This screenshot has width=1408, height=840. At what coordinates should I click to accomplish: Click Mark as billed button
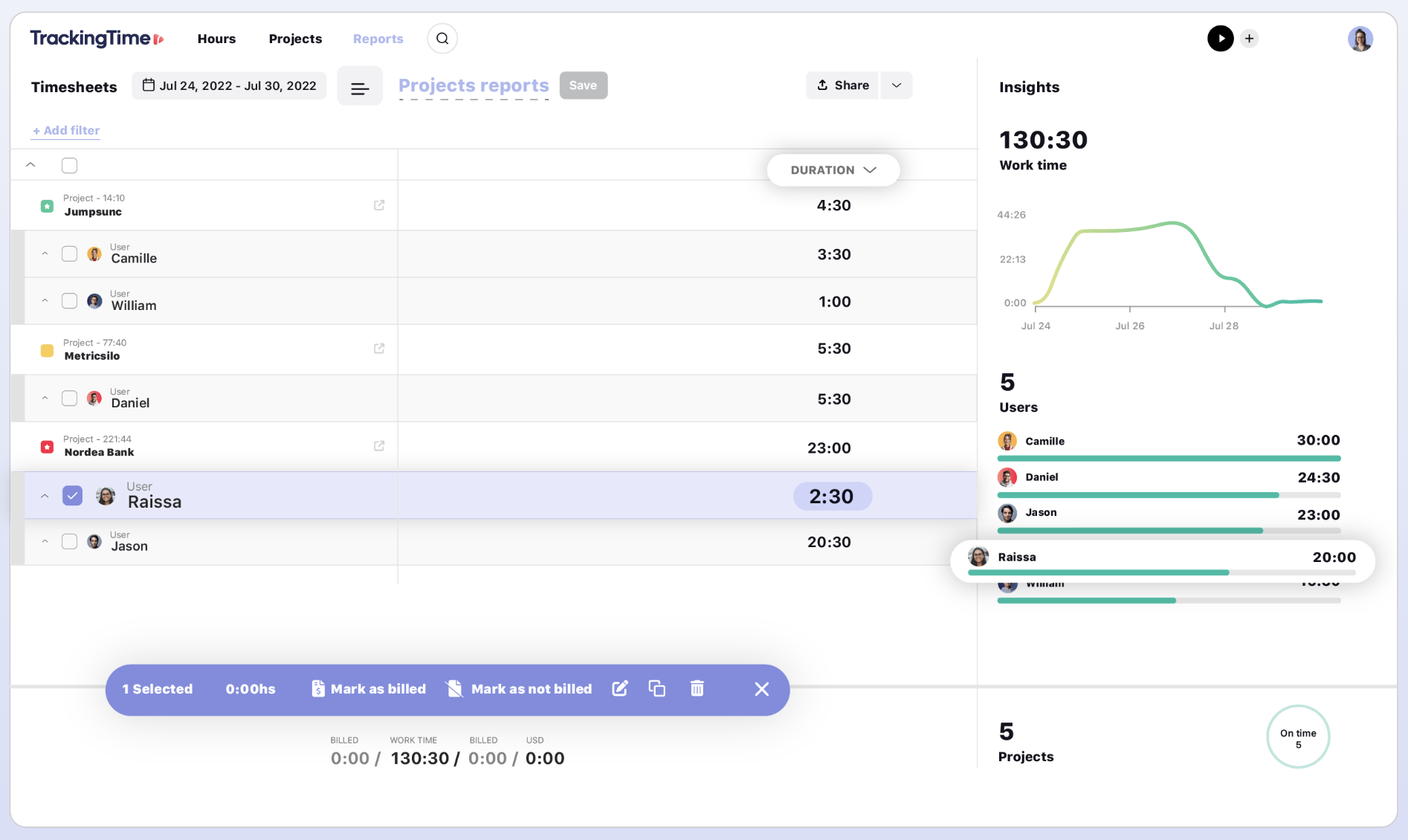tap(369, 689)
